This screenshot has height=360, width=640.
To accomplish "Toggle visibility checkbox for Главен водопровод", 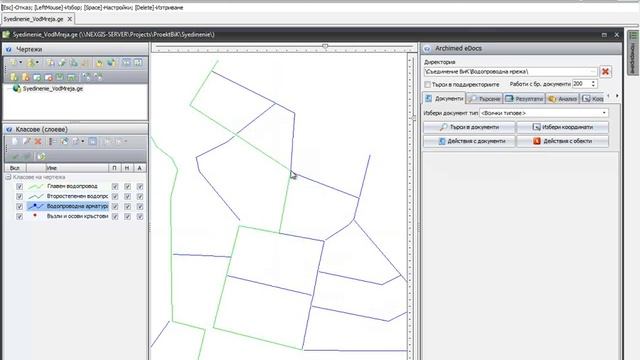I will coord(19,187).
